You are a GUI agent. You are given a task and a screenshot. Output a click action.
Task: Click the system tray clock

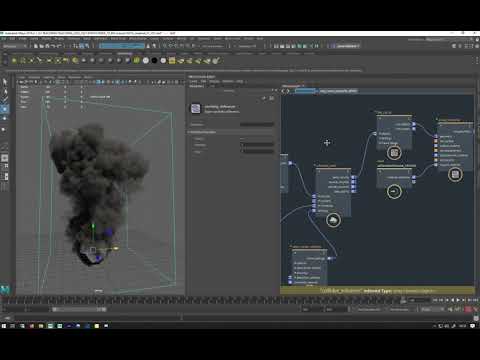(x=462, y=326)
